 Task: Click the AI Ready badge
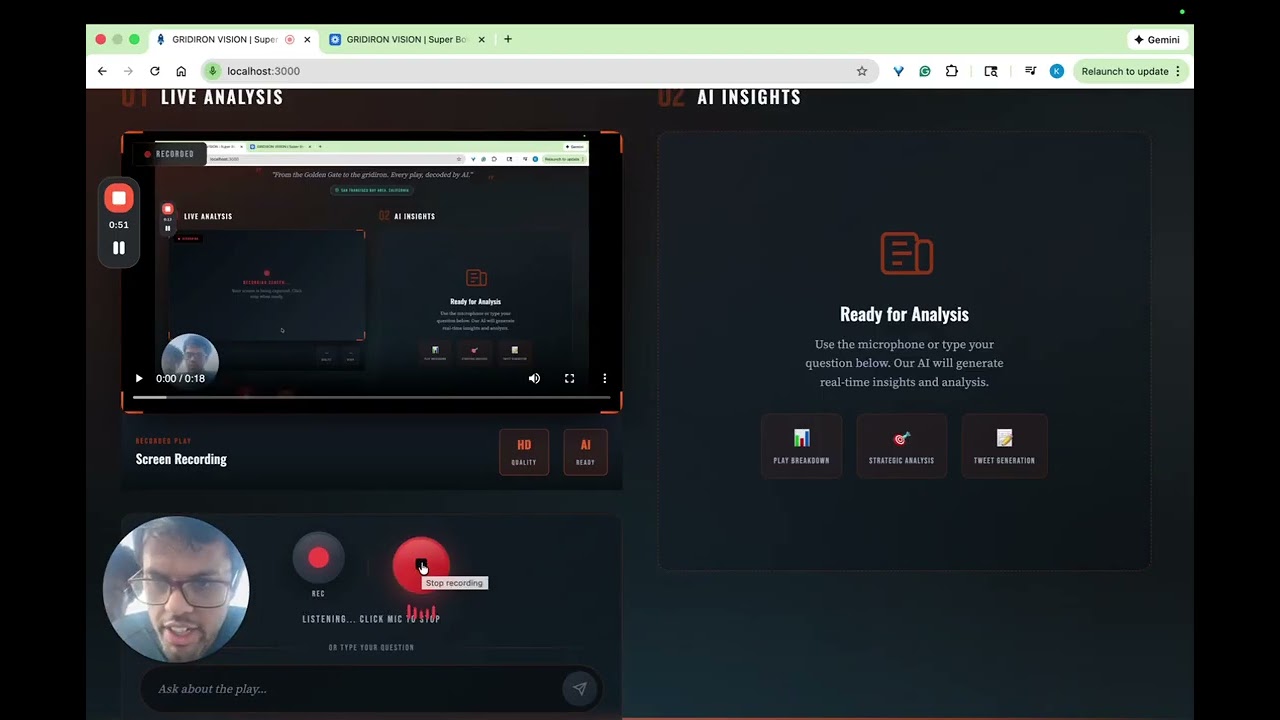pos(585,452)
